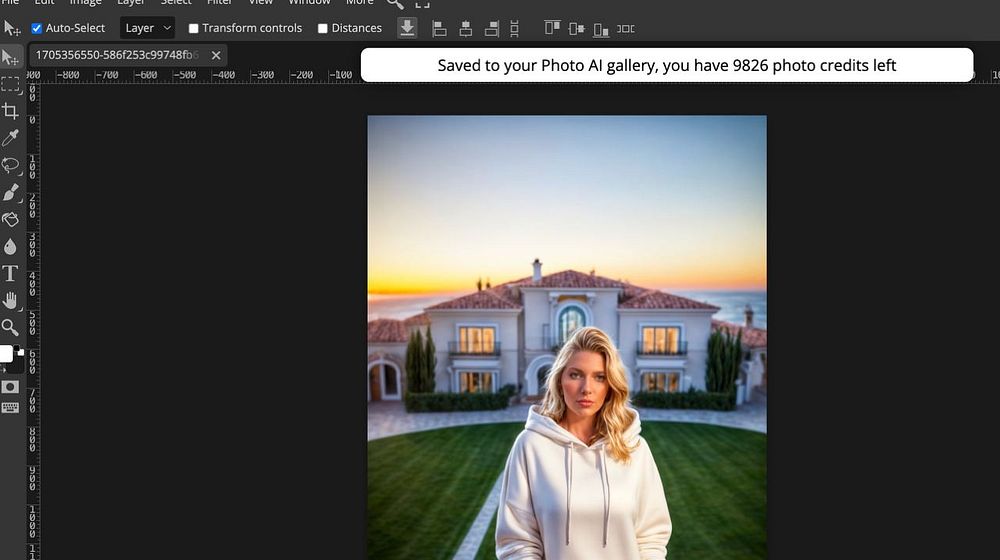Click Move tool icon in options bar
1000x560 pixels.
tap(12, 28)
